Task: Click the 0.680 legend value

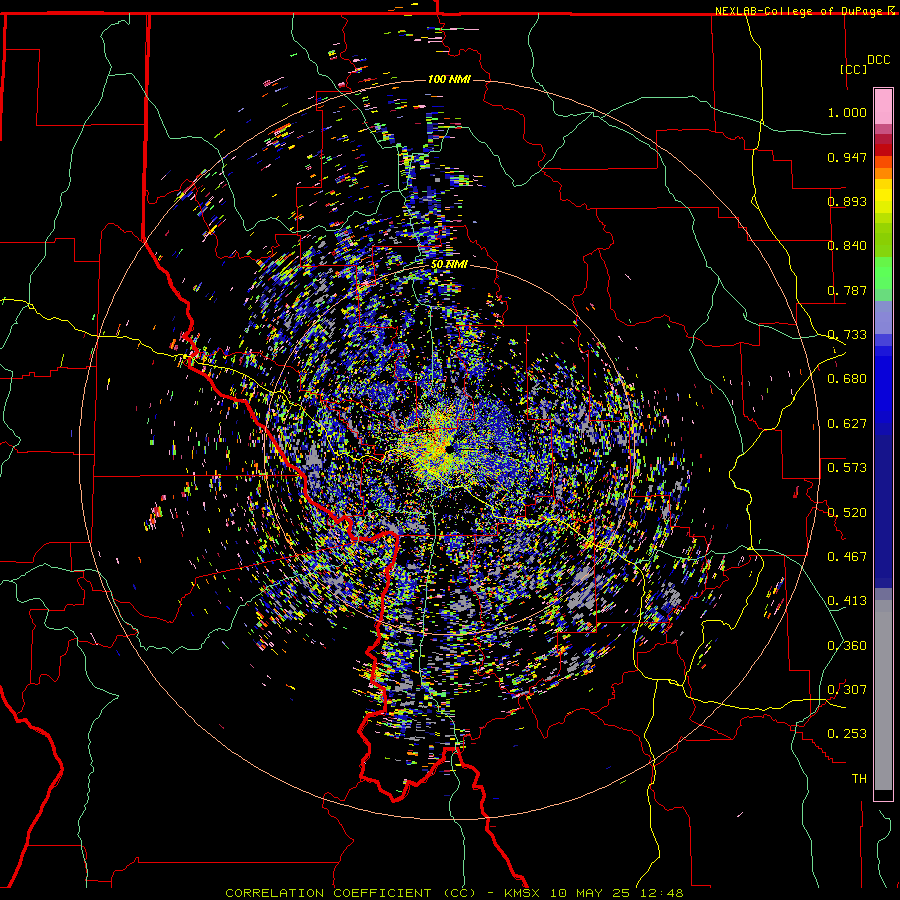Action: (847, 379)
